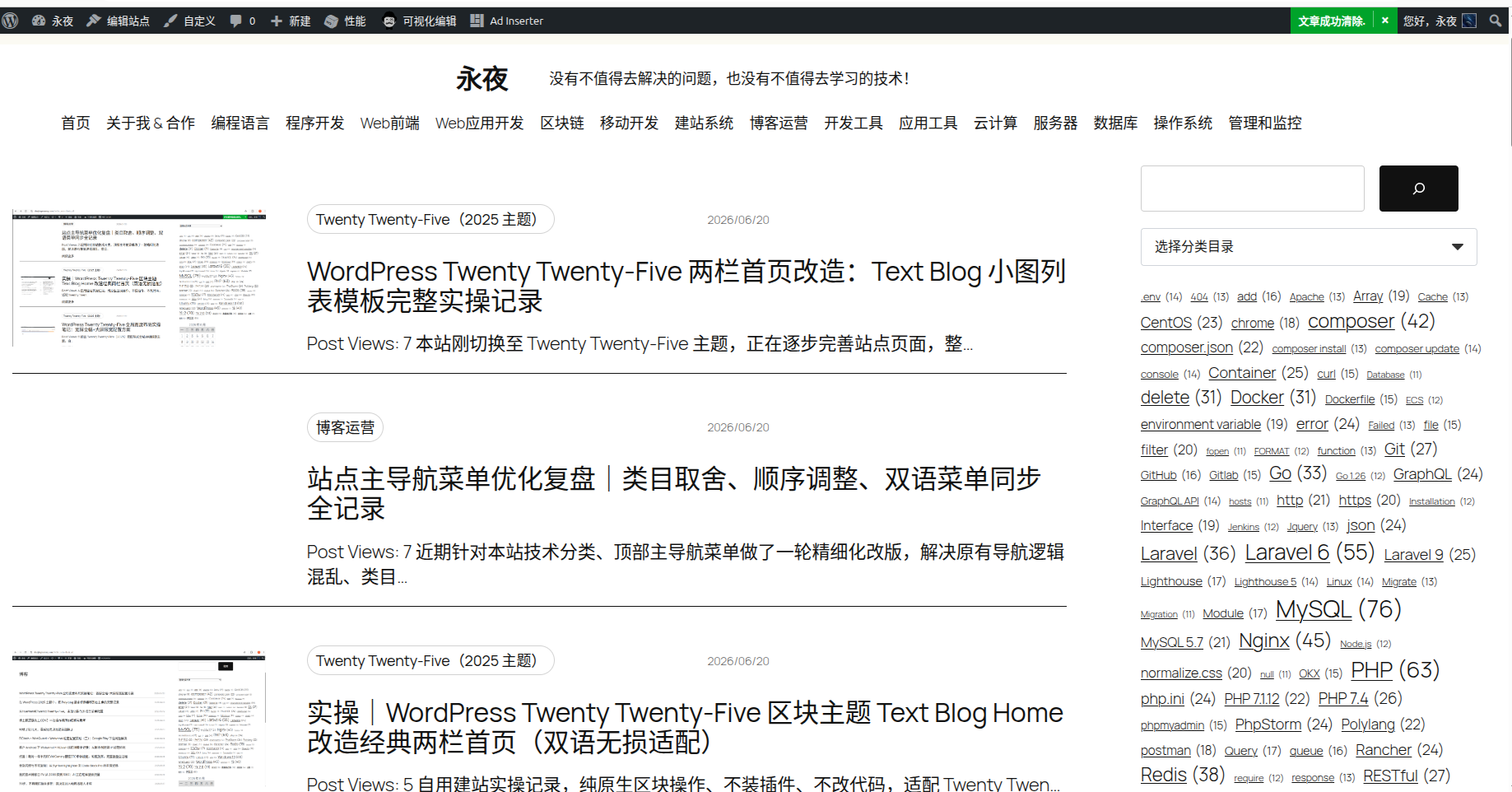Open post 站点主导航菜单优化复盘
This screenshot has width=1512, height=792.
pyautogui.click(x=675, y=494)
